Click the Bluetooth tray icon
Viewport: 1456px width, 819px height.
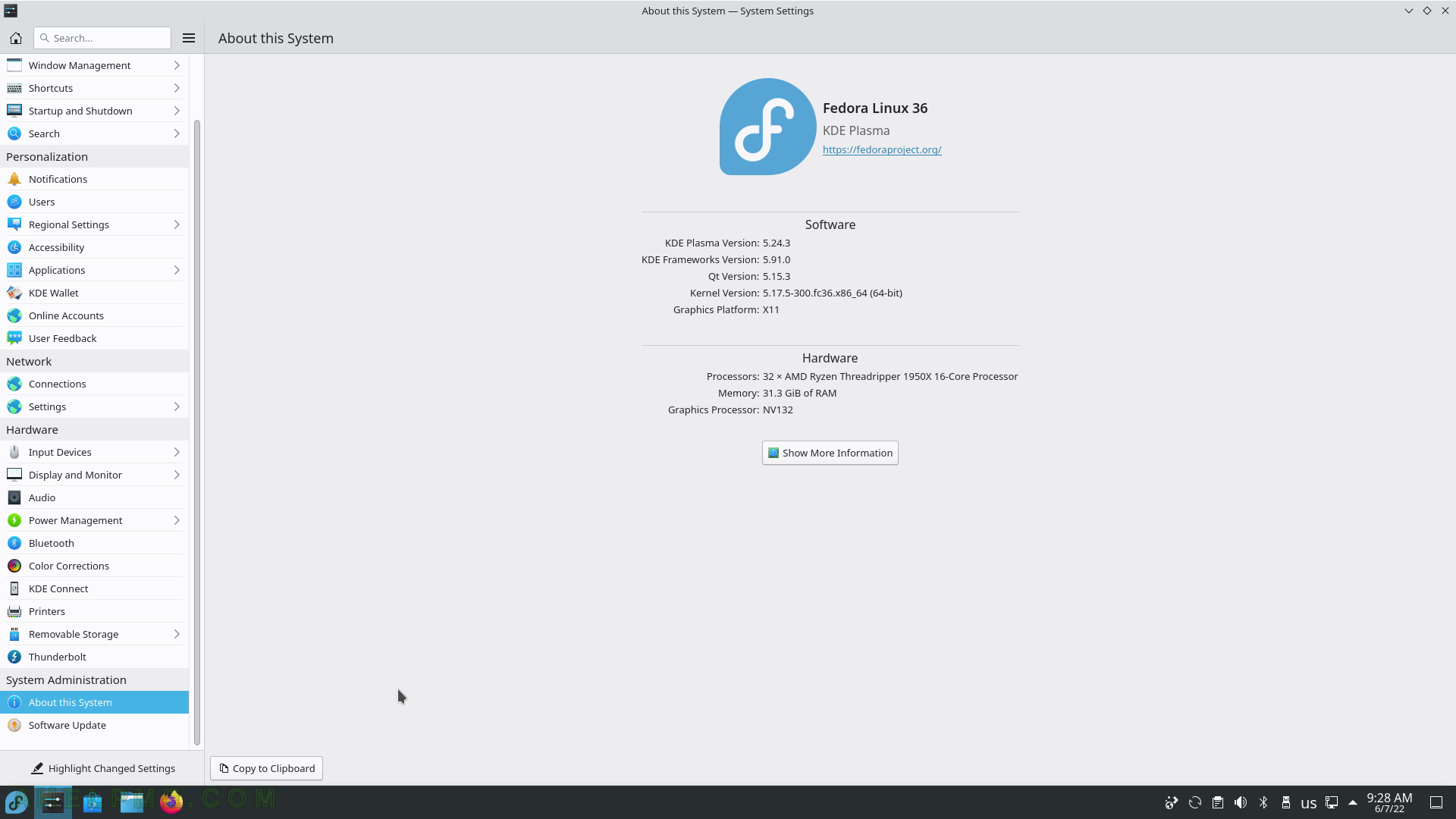click(1263, 802)
